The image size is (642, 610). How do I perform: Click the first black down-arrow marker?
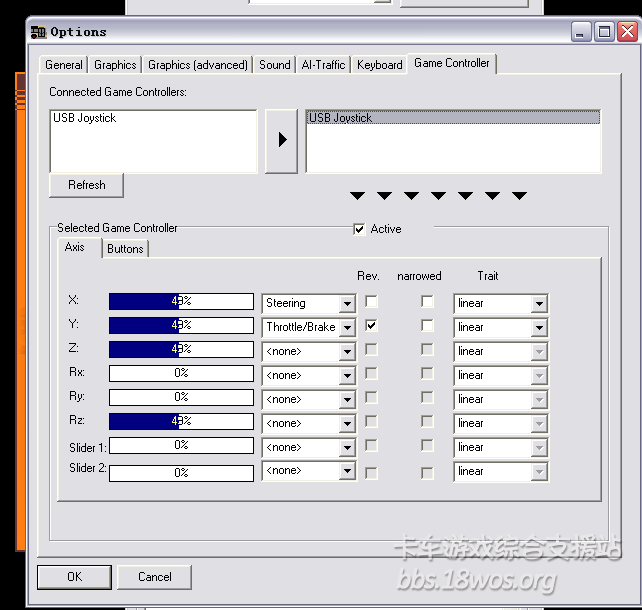click(x=357, y=196)
